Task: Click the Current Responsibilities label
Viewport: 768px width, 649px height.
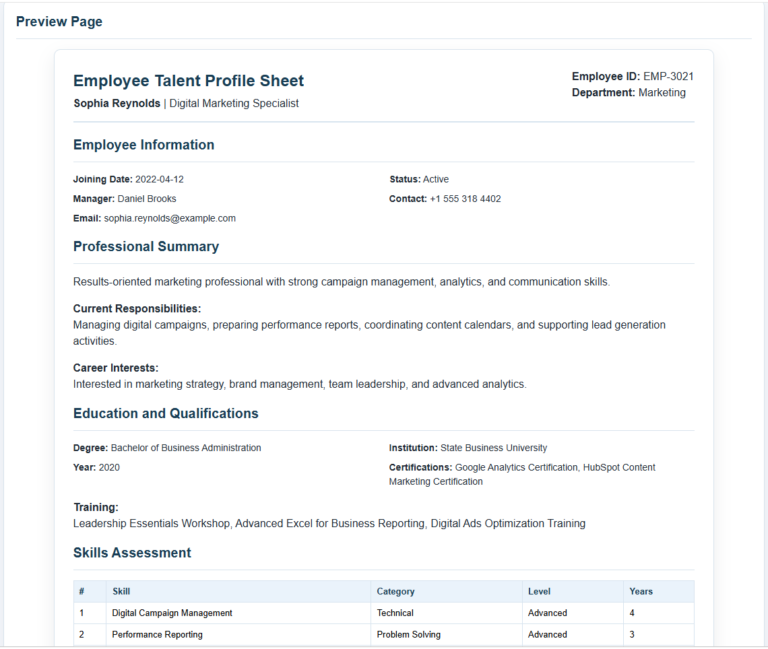Action: pyautogui.click(x=137, y=309)
